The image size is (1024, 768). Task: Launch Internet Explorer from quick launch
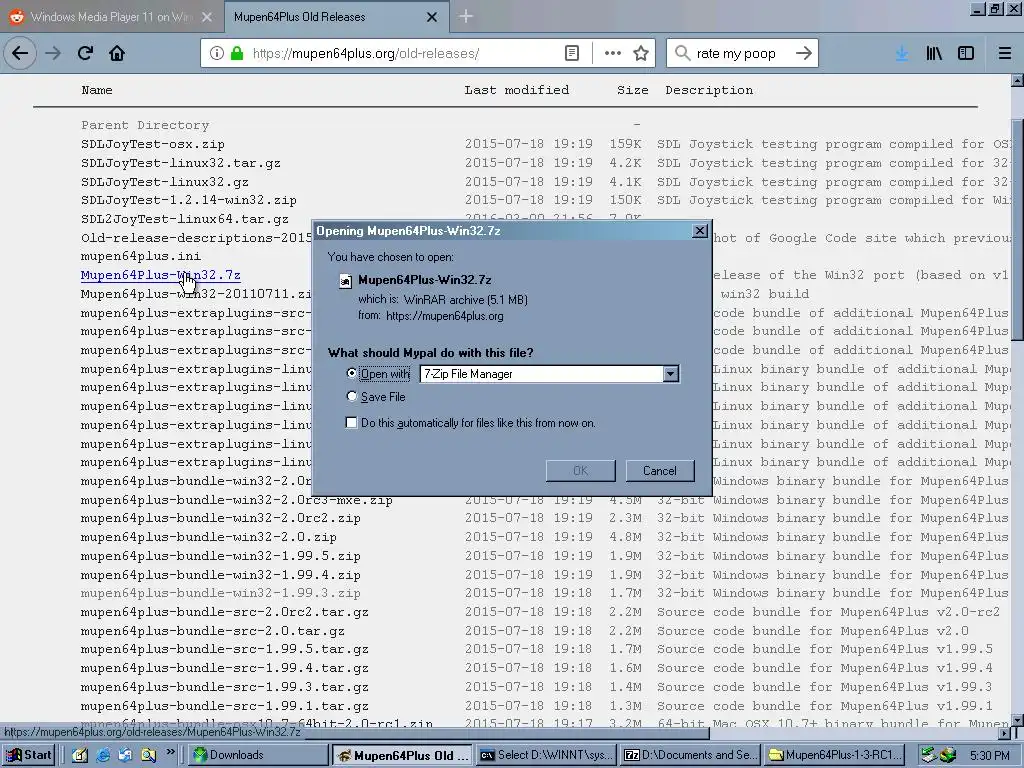pyautogui.click(x=103, y=755)
